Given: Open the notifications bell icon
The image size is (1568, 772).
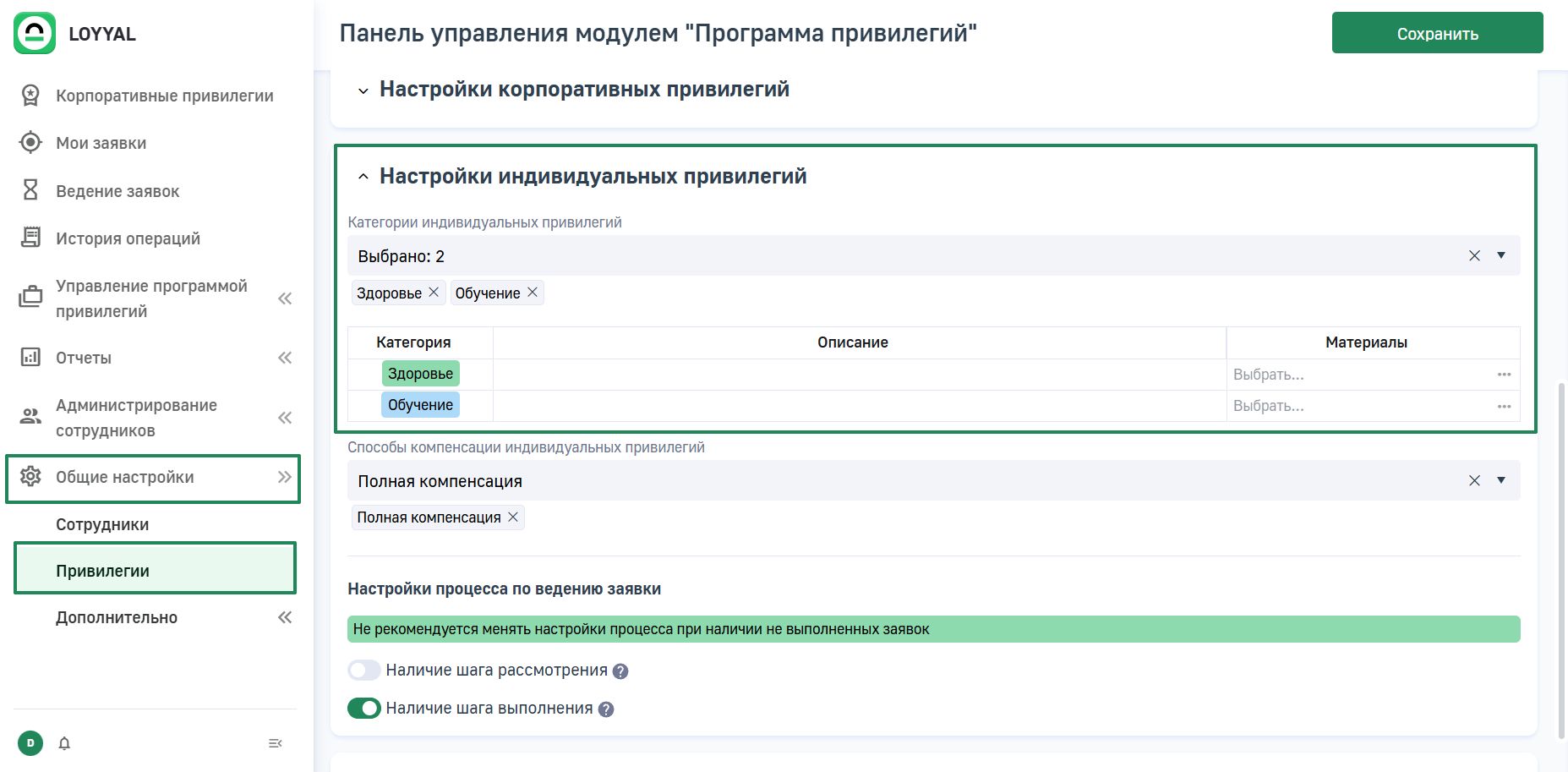Looking at the screenshot, I should pyautogui.click(x=64, y=743).
